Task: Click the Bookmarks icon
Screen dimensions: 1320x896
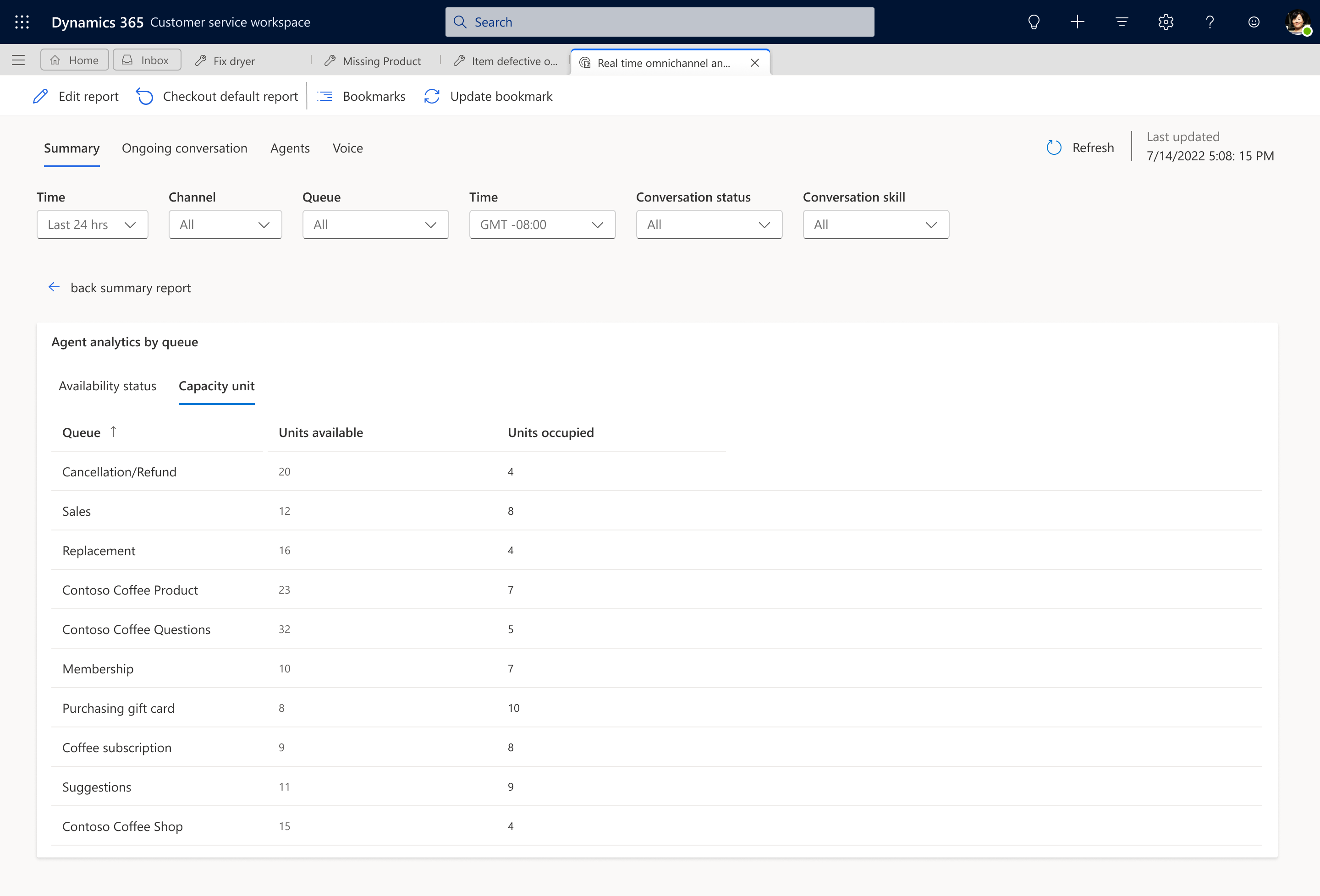Action: pyautogui.click(x=326, y=96)
